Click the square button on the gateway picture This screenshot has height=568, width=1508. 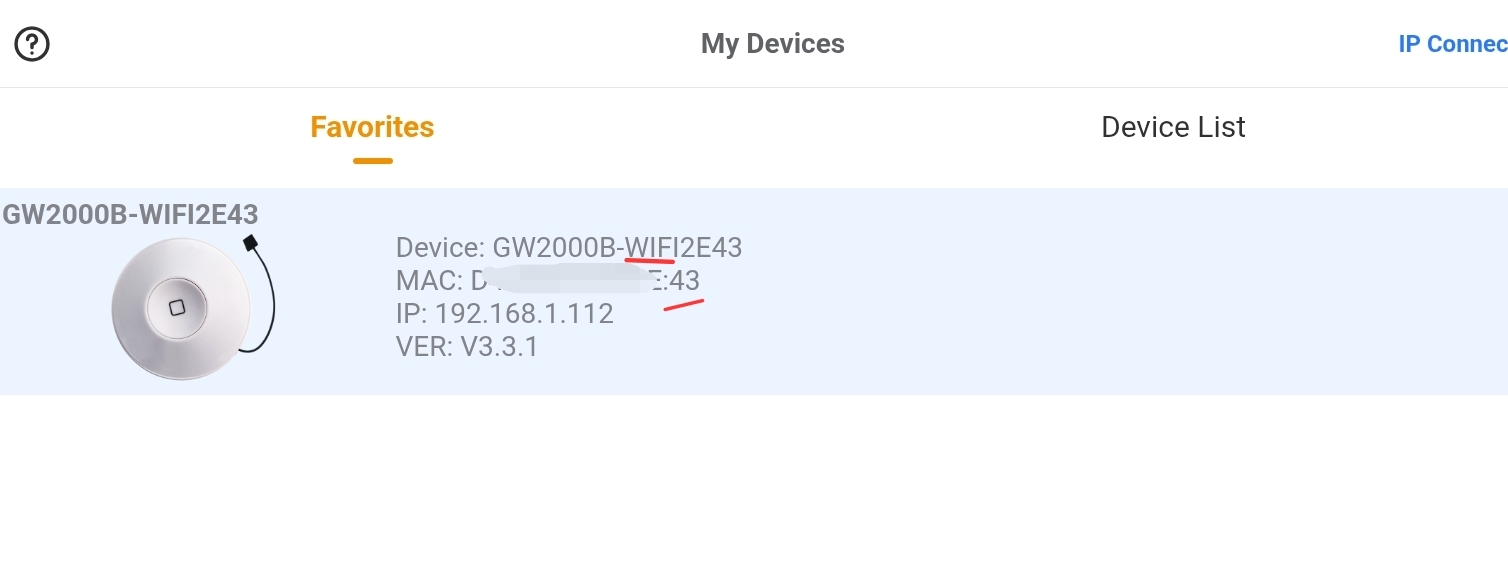pos(177,308)
